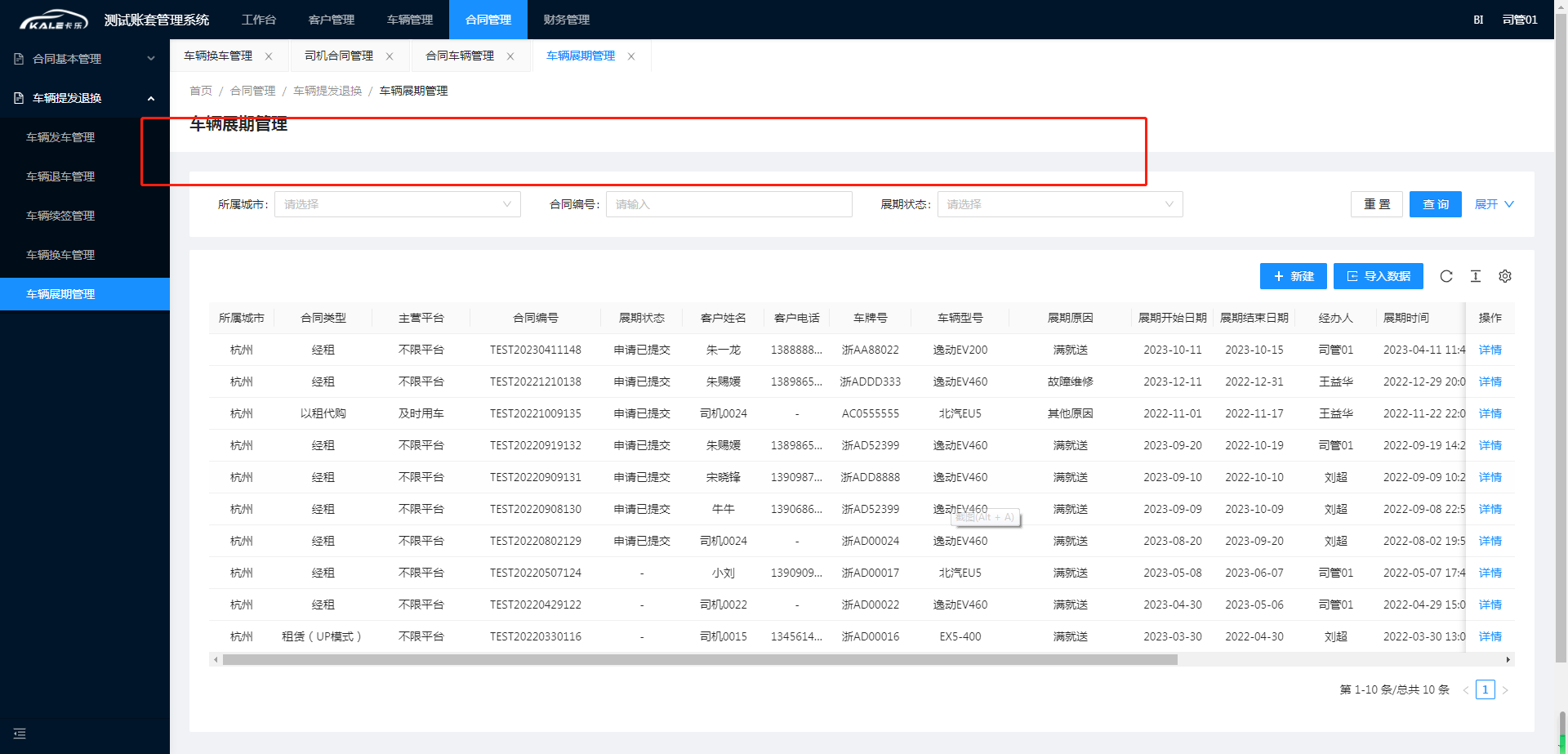Viewport: 1568px width, 754px height.
Task: Click the 合同管理 breadcrumb link
Action: point(253,91)
